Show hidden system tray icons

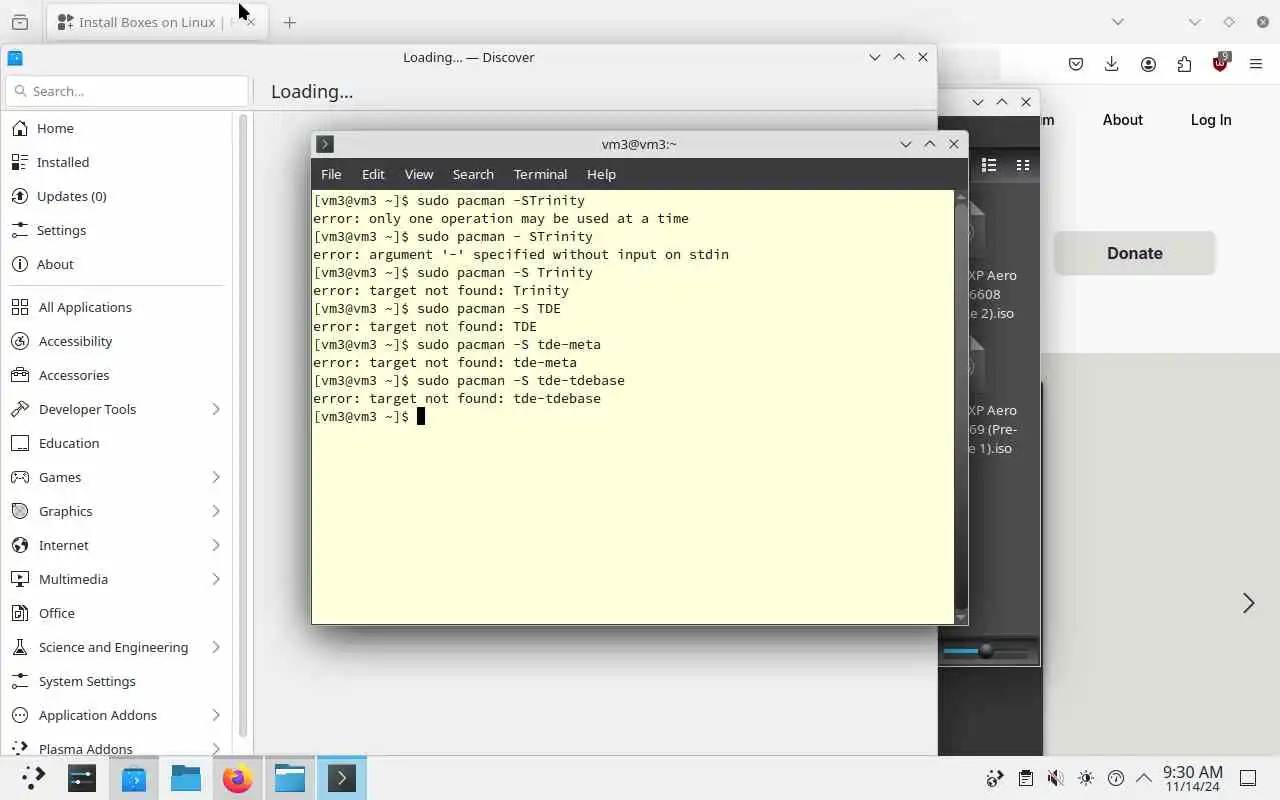[x=1143, y=778]
